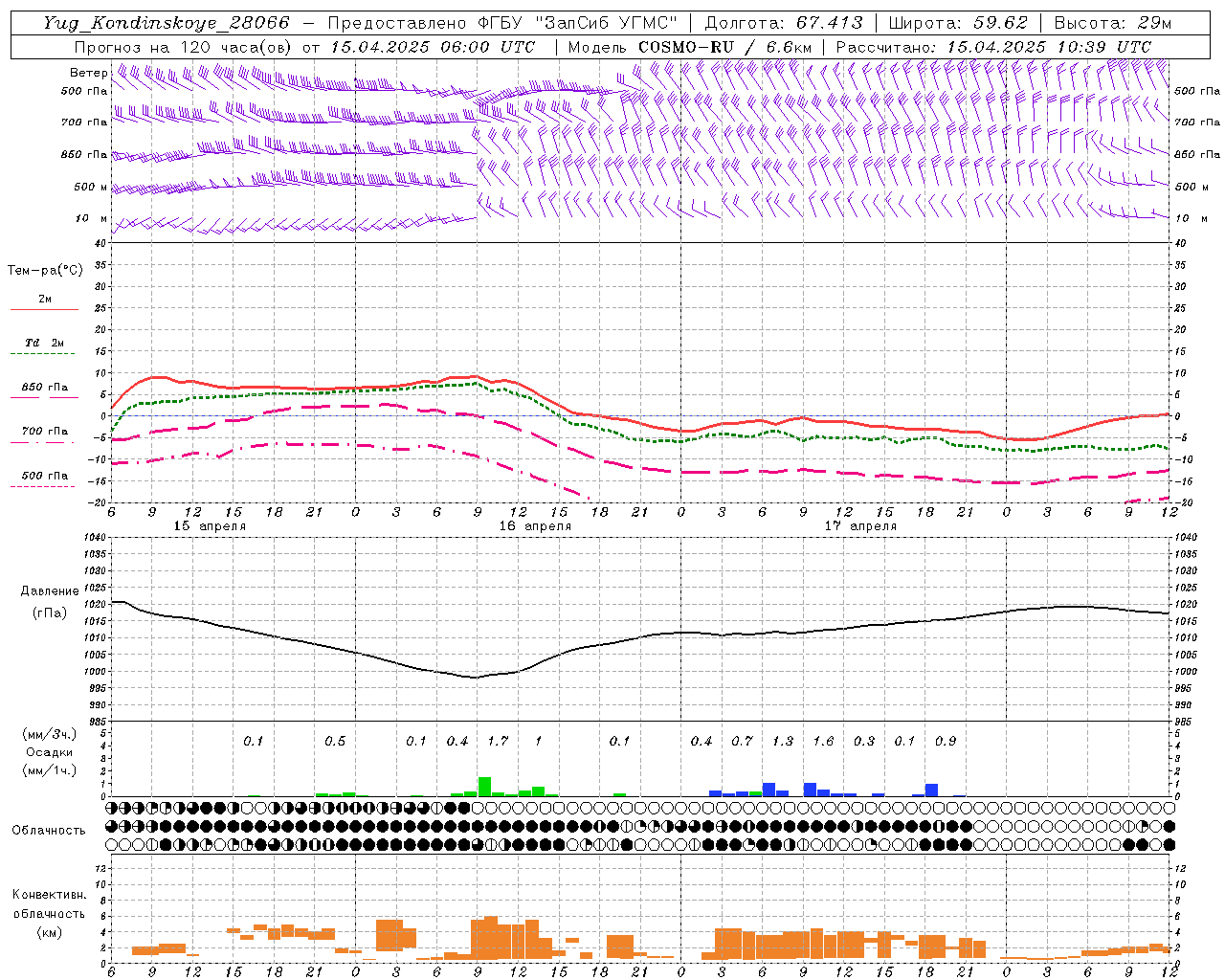Click the forecast start "15.04.2025 06:00 UTC"
Viewport: 1225px width, 980px height.
pyautogui.click(x=433, y=47)
